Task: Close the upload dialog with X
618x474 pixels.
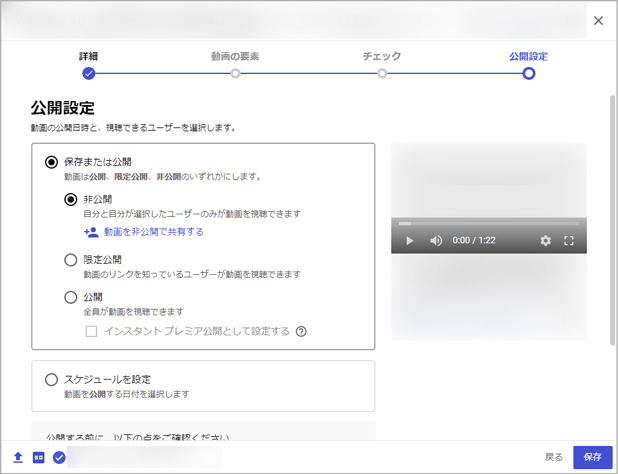Action: 598,20
